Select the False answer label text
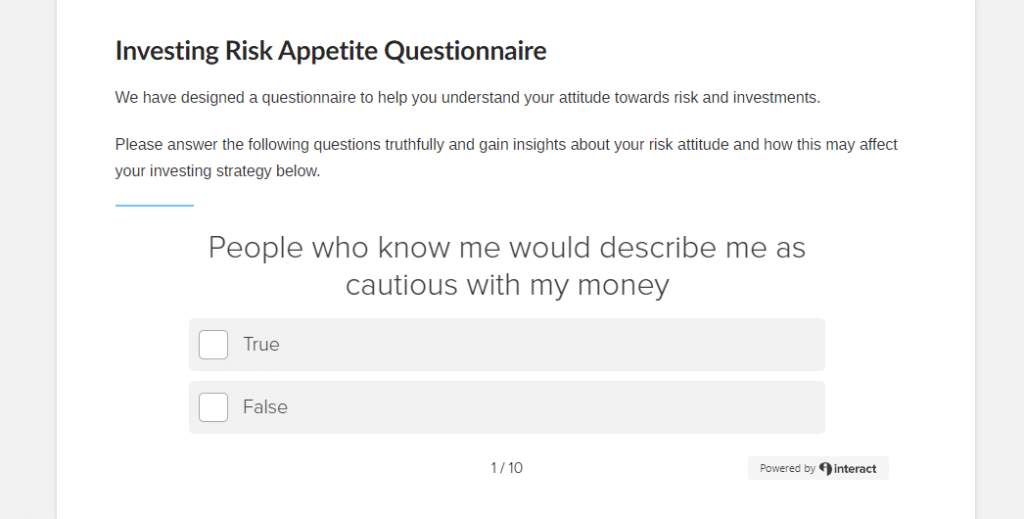The height and width of the screenshot is (519, 1024). pos(265,407)
